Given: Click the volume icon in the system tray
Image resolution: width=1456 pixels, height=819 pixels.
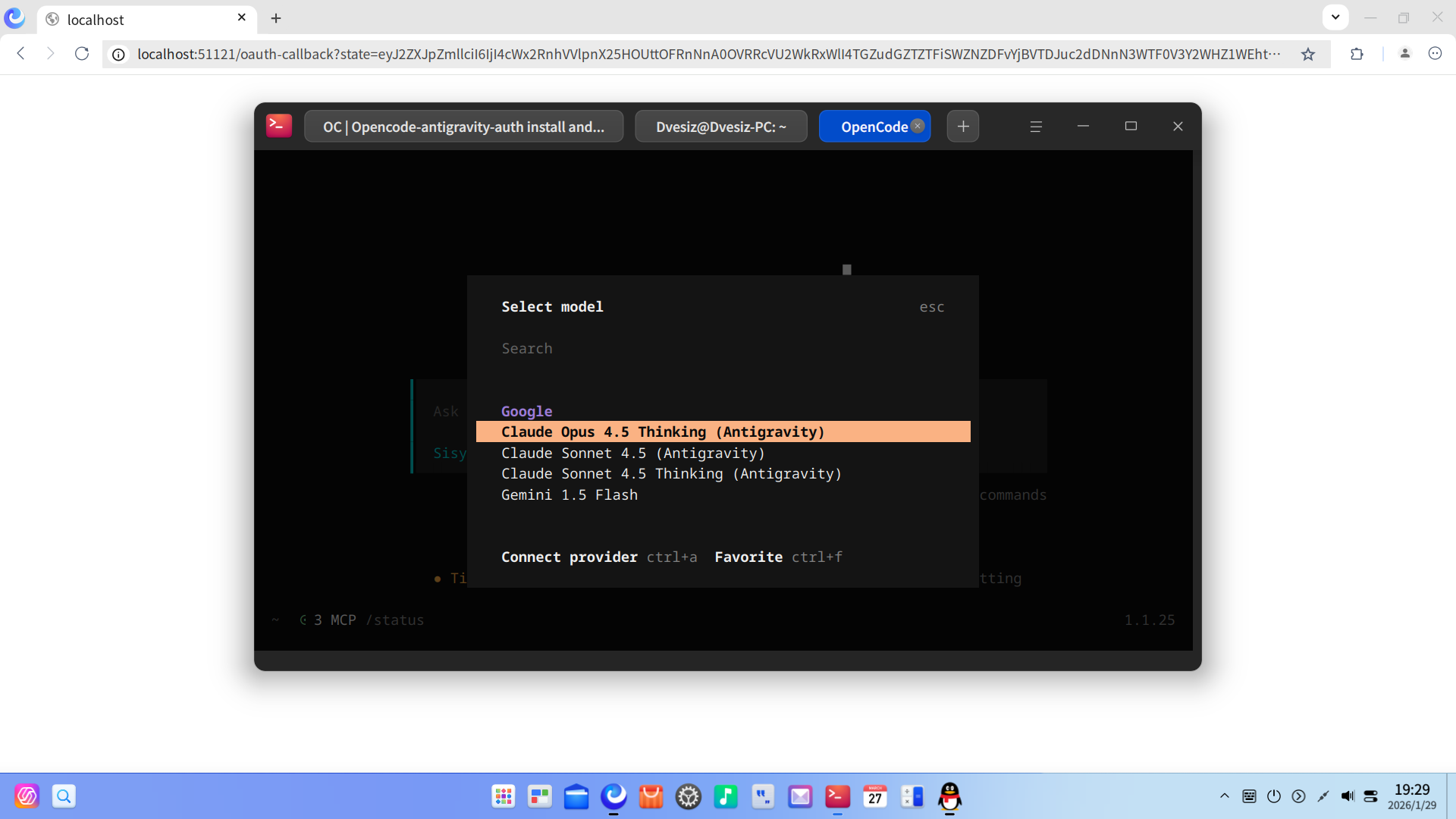Looking at the screenshot, I should (x=1348, y=796).
